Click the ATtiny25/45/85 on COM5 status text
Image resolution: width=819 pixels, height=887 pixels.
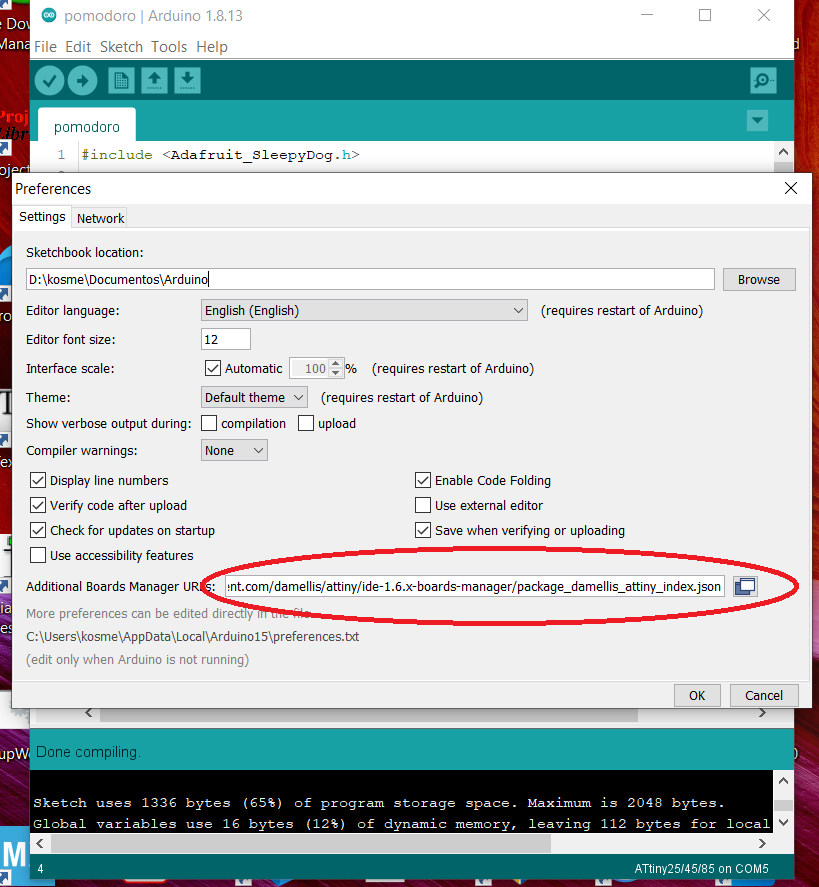pyautogui.click(x=701, y=869)
